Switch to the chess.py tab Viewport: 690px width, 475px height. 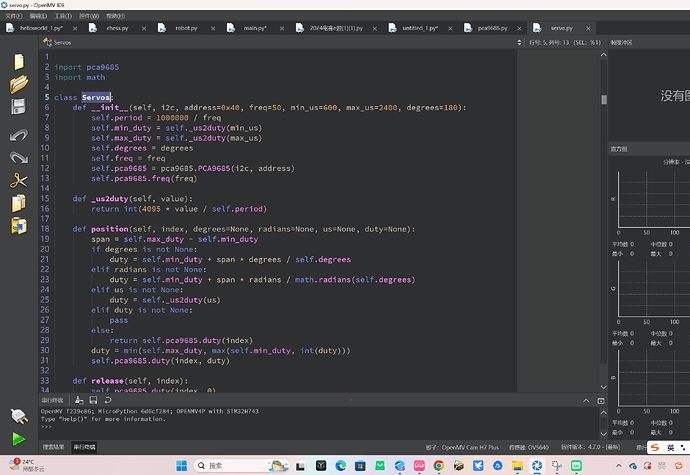coord(117,28)
